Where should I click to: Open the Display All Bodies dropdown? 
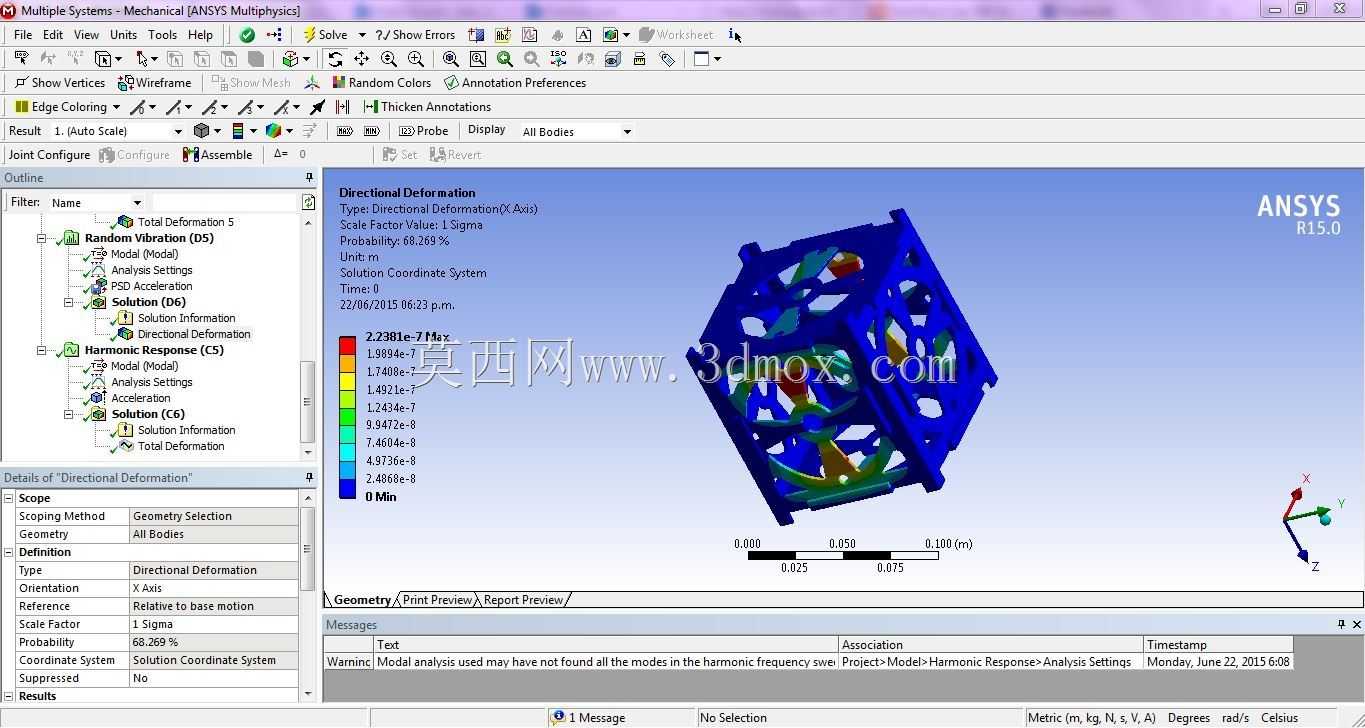coord(627,132)
